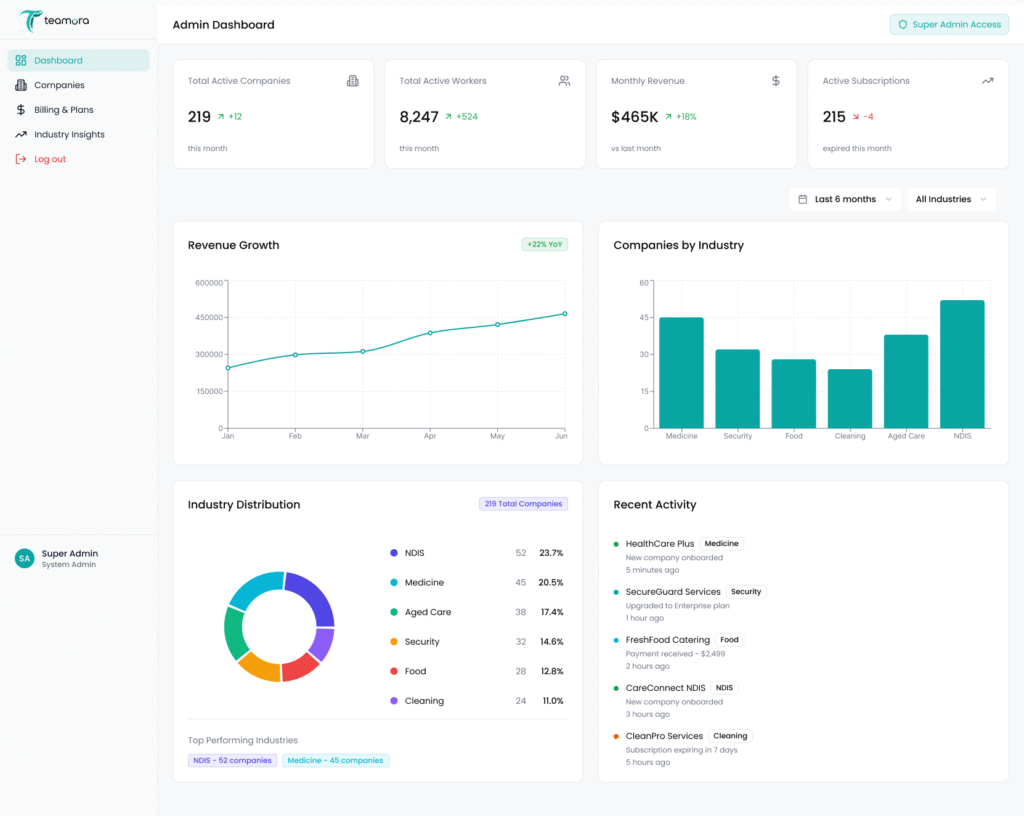The height and width of the screenshot is (816, 1024).
Task: Click the NDIS - 52 companies tag
Action: pyautogui.click(x=232, y=760)
